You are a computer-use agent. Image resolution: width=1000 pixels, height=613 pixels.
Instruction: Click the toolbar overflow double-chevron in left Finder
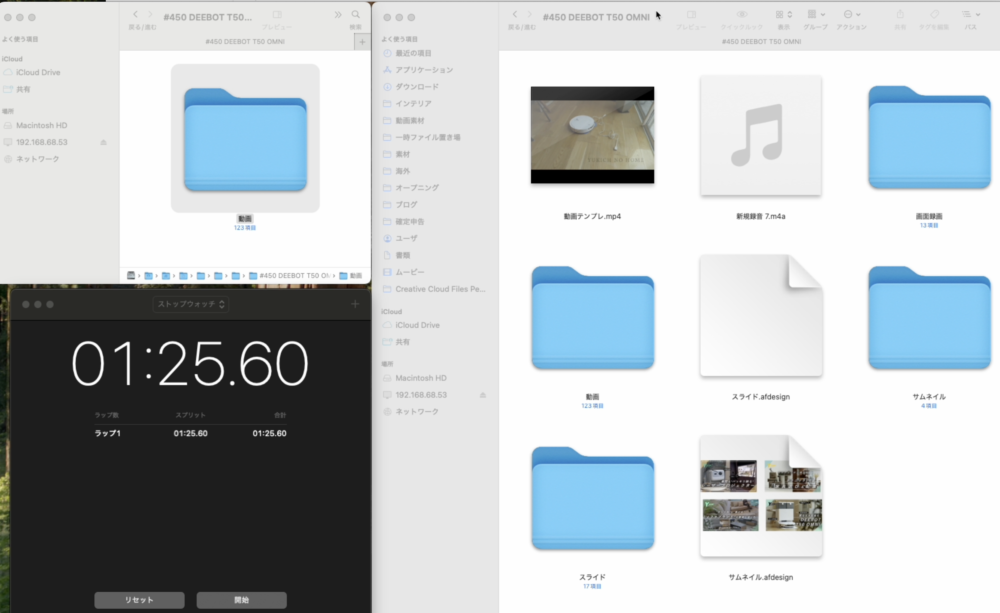pyautogui.click(x=337, y=15)
